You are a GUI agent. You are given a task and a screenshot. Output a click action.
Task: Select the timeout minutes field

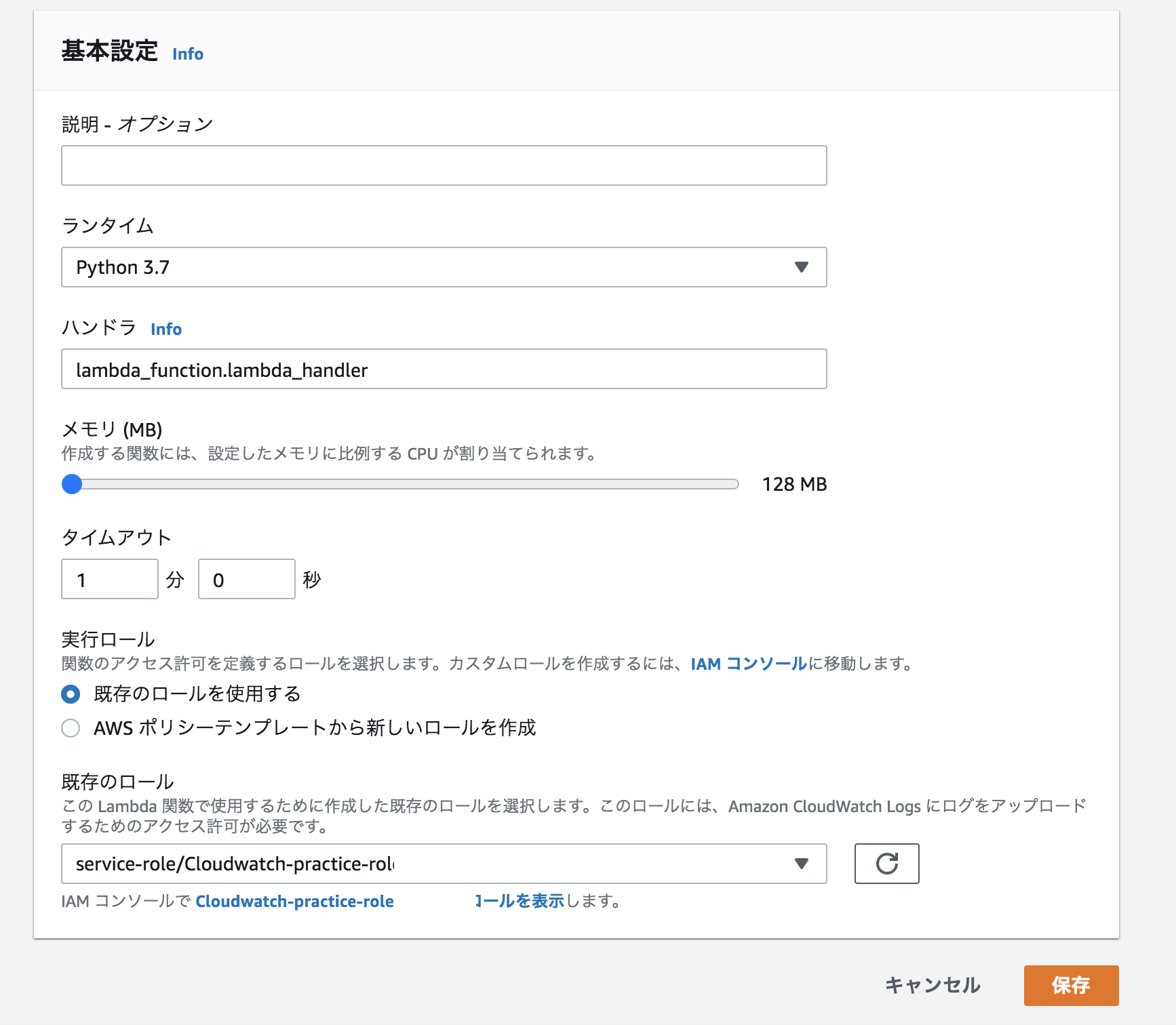pyautogui.click(x=109, y=579)
